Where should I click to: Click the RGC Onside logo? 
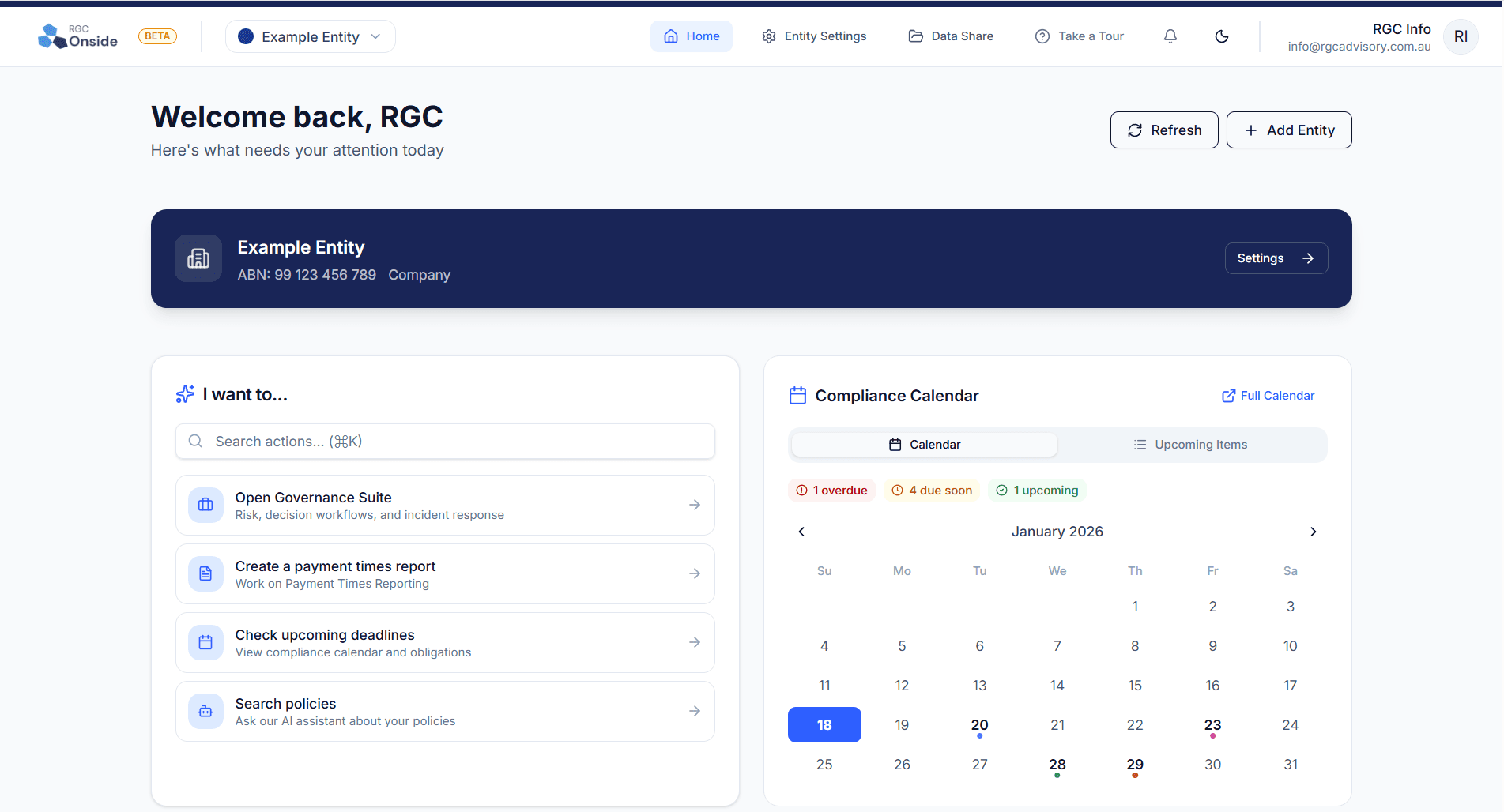pyautogui.click(x=78, y=36)
